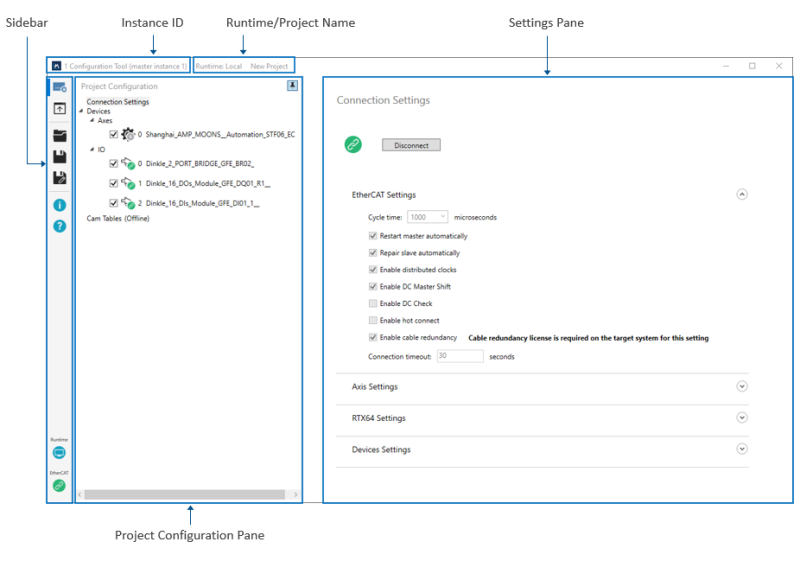Screen dimensions: 800x561
Task: Click the EtherCAT link status icon in sidebar
Action: [x=60, y=485]
